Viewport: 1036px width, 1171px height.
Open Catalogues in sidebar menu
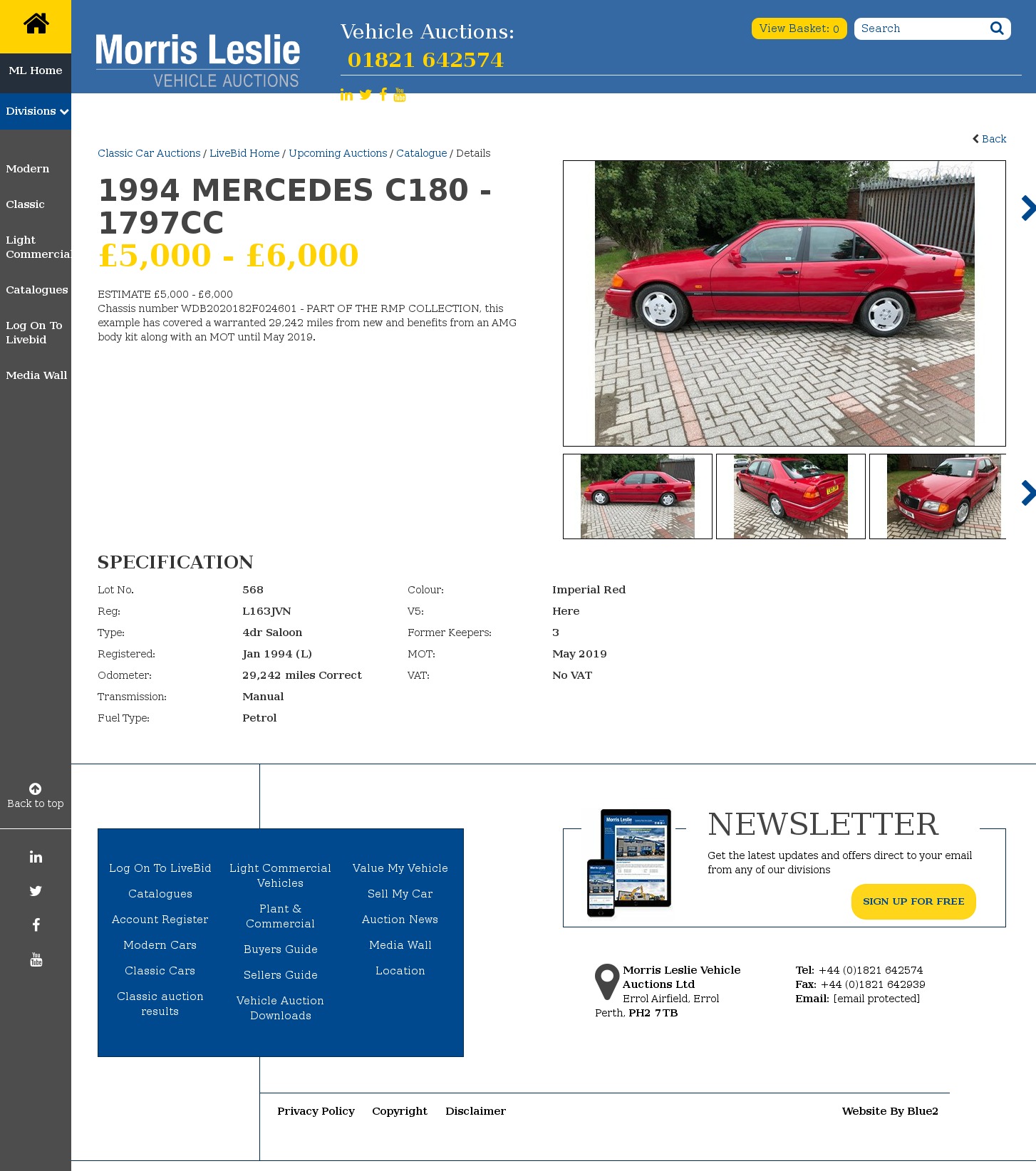tap(37, 290)
